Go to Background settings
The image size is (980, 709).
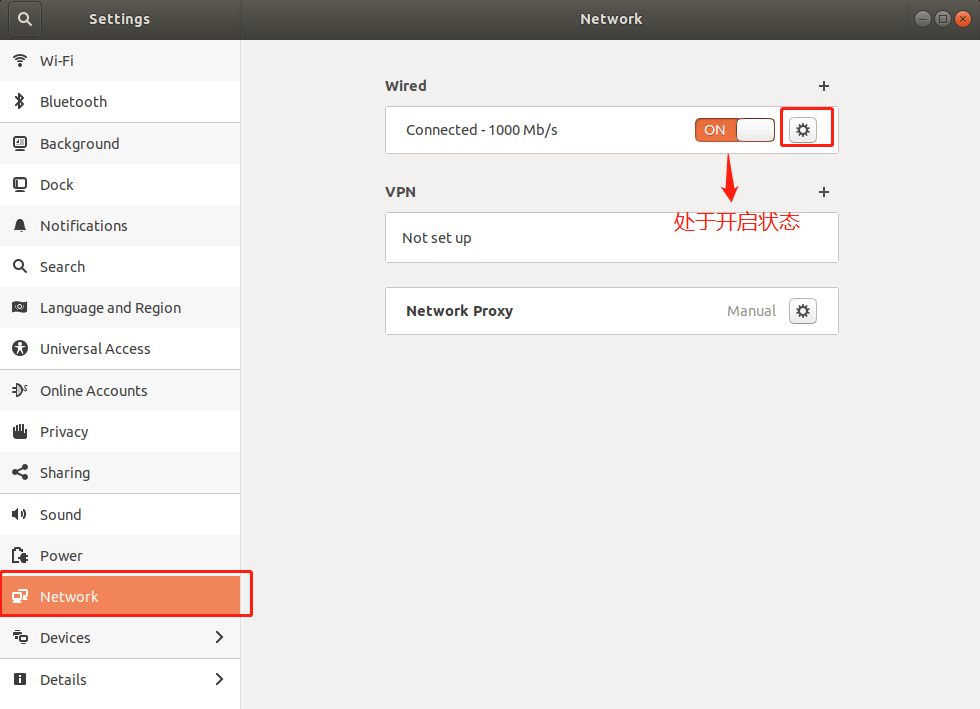pos(120,144)
